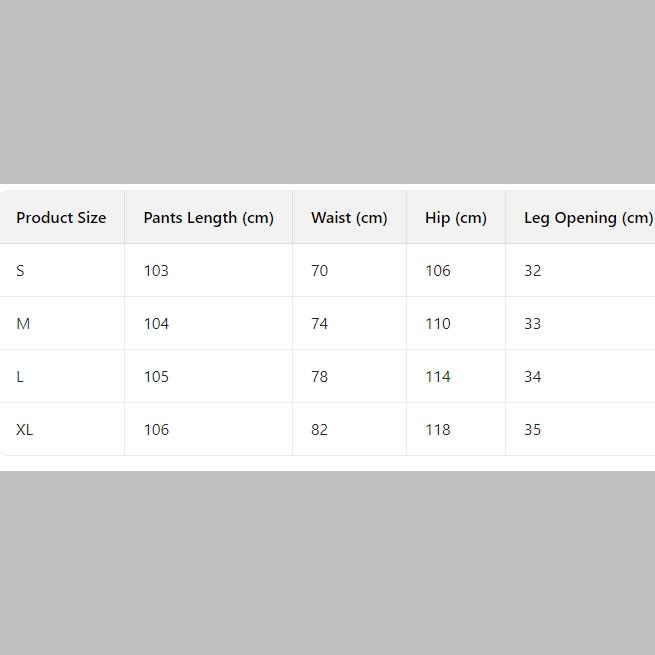Image resolution: width=655 pixels, height=655 pixels.
Task: Click the Hip (cm) column header
Action: click(x=456, y=218)
